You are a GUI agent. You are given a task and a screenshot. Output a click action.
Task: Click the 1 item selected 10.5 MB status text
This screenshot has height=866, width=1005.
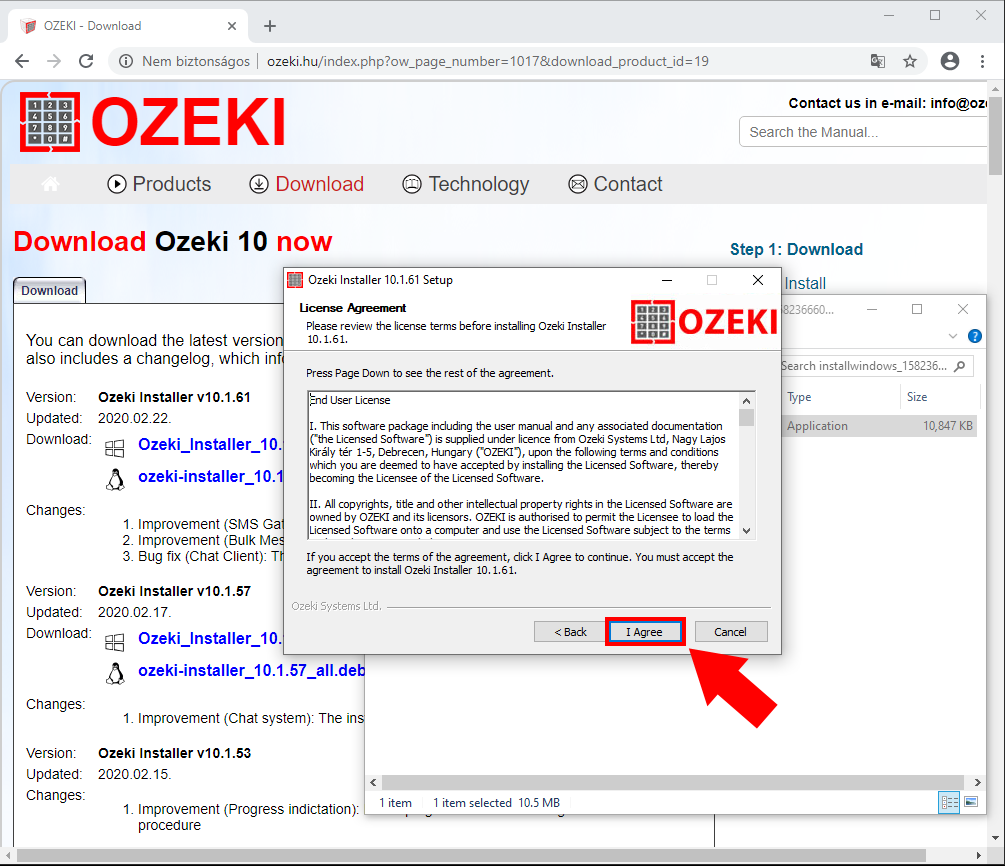click(496, 803)
